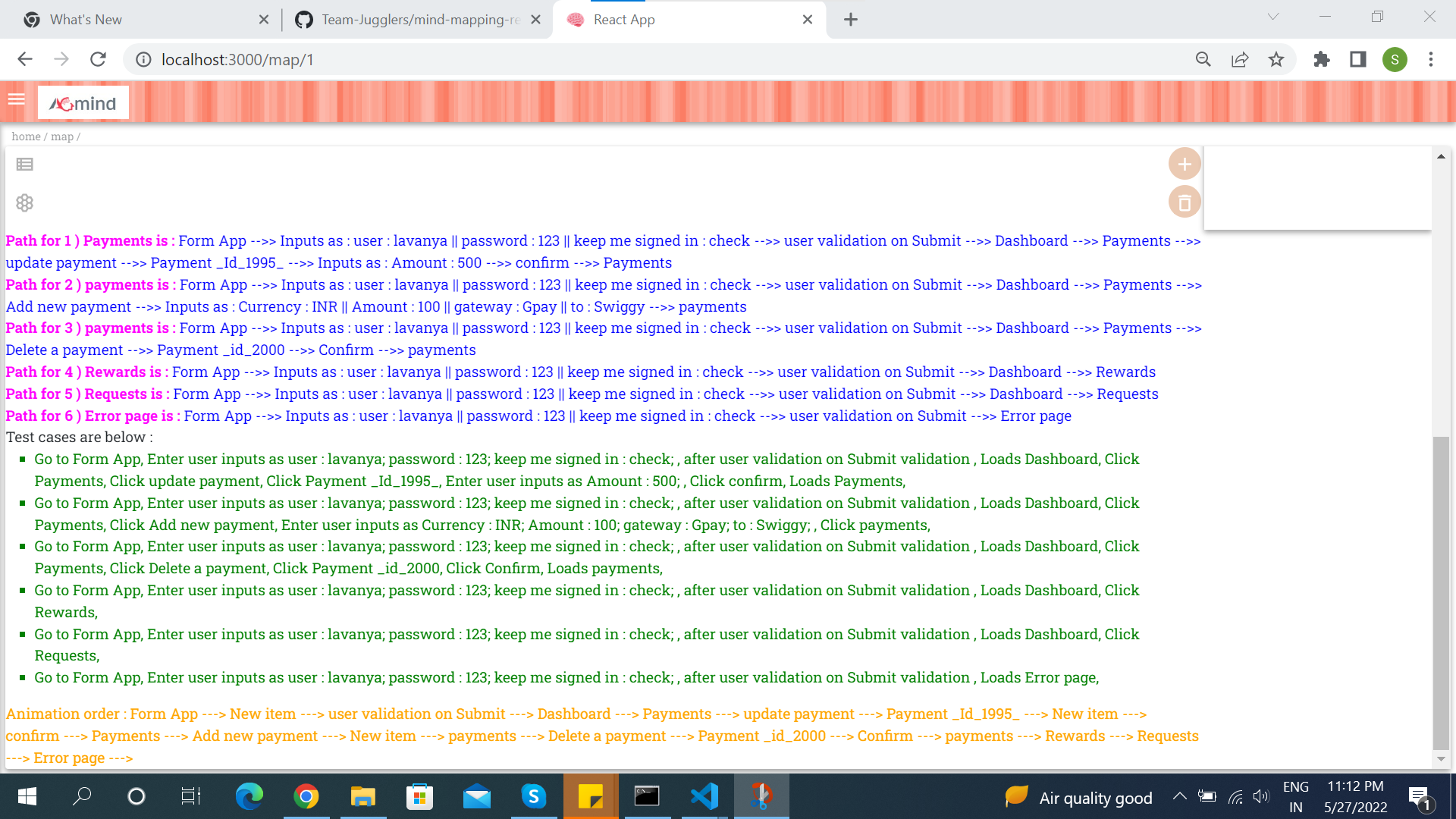Open Chrome's three-dot menu
Image resolution: width=1456 pixels, height=819 pixels.
(1431, 59)
